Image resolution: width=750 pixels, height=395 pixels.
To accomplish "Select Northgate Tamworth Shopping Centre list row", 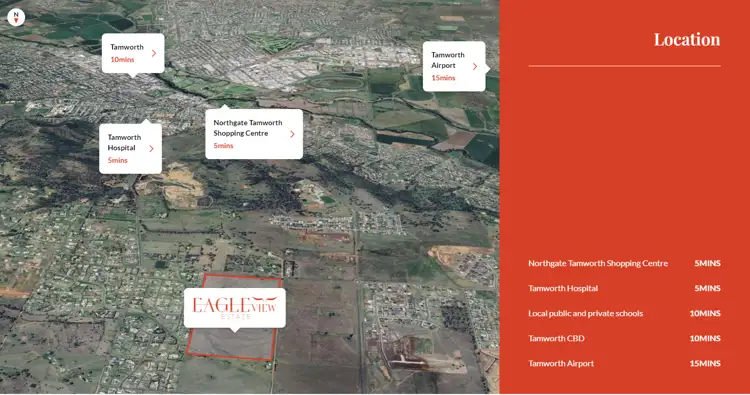I will pos(624,263).
